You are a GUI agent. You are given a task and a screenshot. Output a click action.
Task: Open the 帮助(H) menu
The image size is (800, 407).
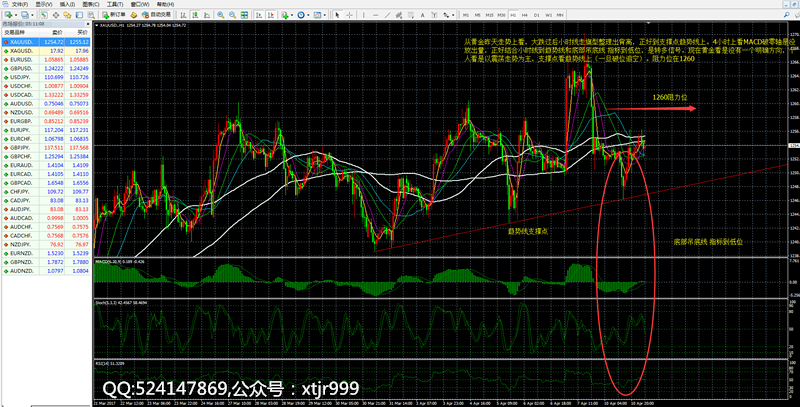pyautogui.click(x=165, y=4)
